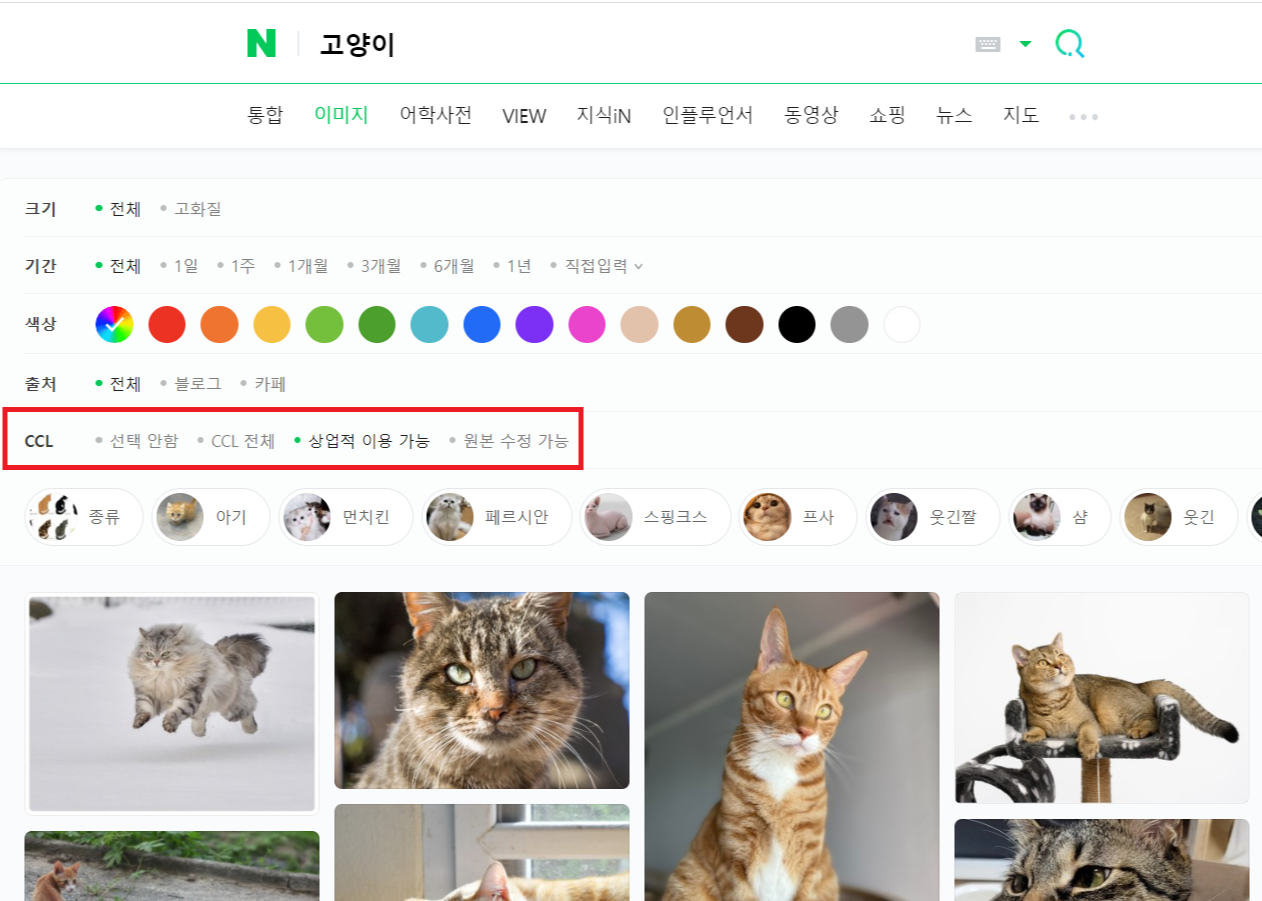Pick the white color swatch
The image size is (1262, 901).
click(x=902, y=325)
